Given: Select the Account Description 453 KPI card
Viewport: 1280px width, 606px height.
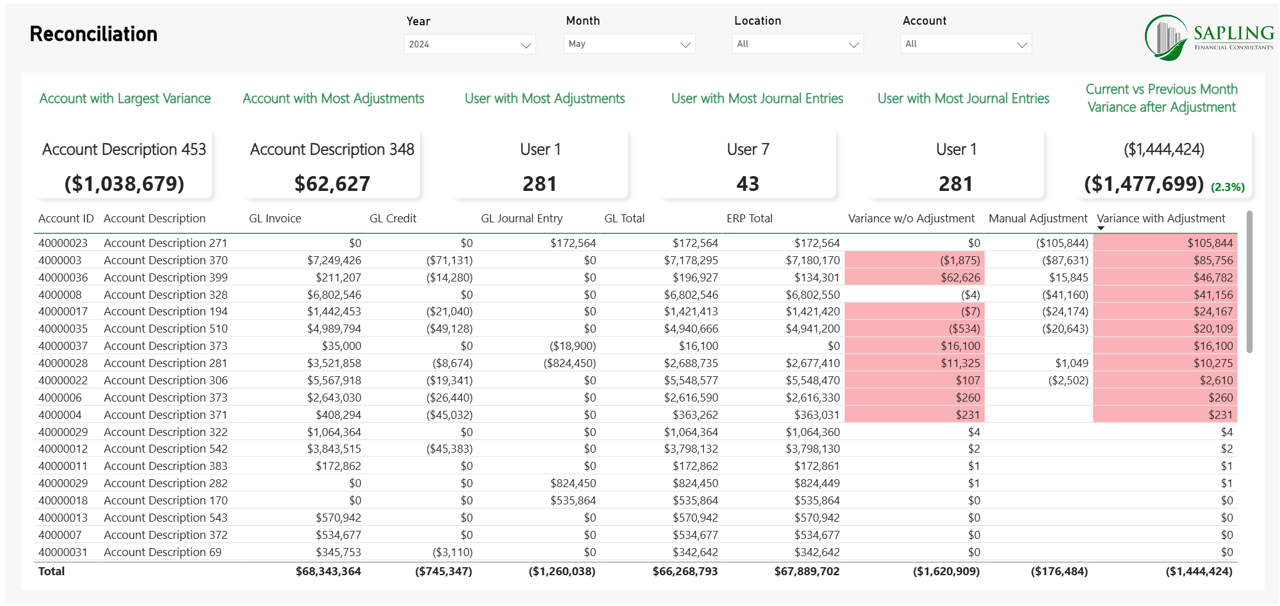Looking at the screenshot, I should tap(124, 166).
